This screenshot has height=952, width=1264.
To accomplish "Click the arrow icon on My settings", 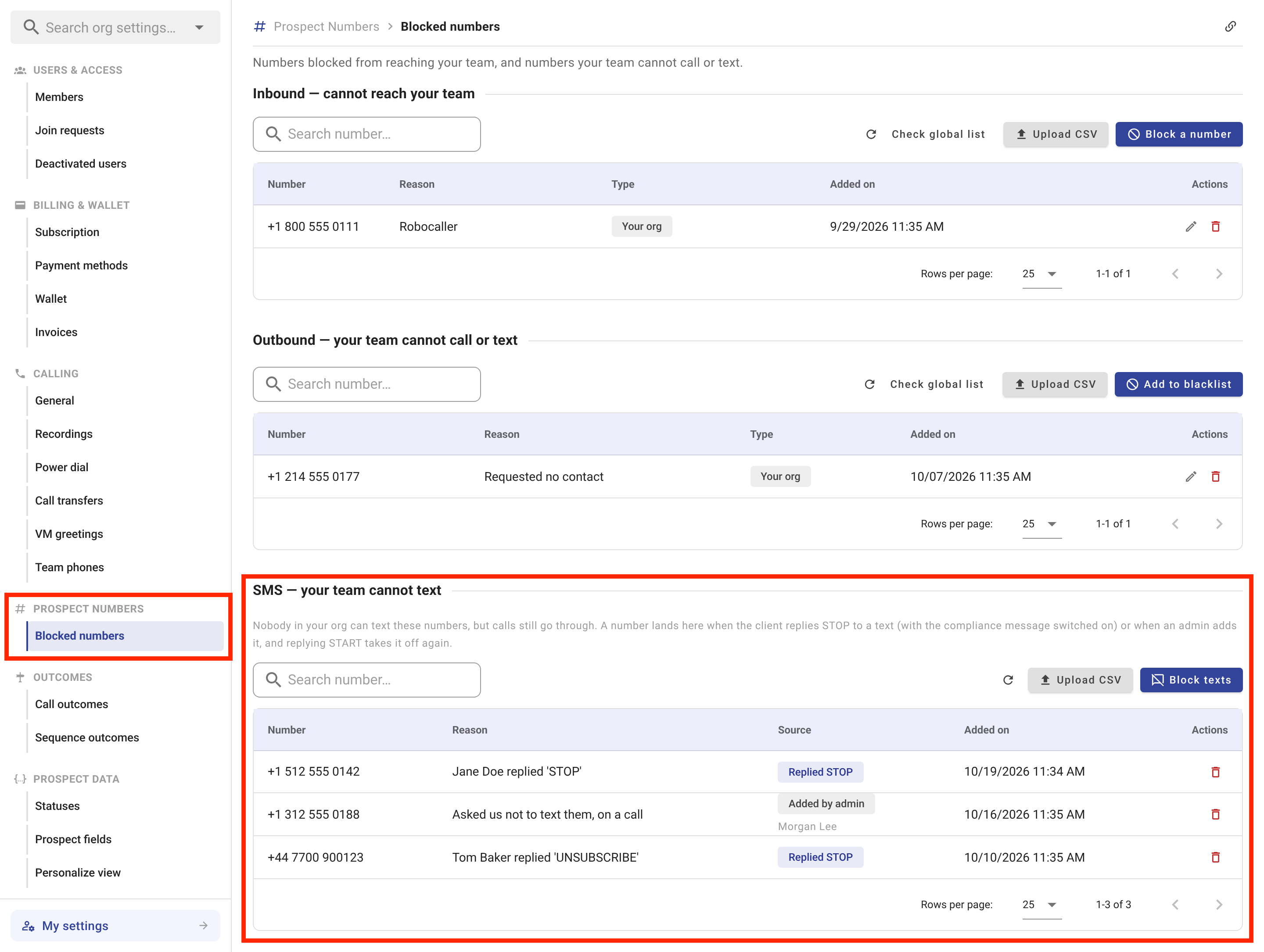I will [204, 926].
